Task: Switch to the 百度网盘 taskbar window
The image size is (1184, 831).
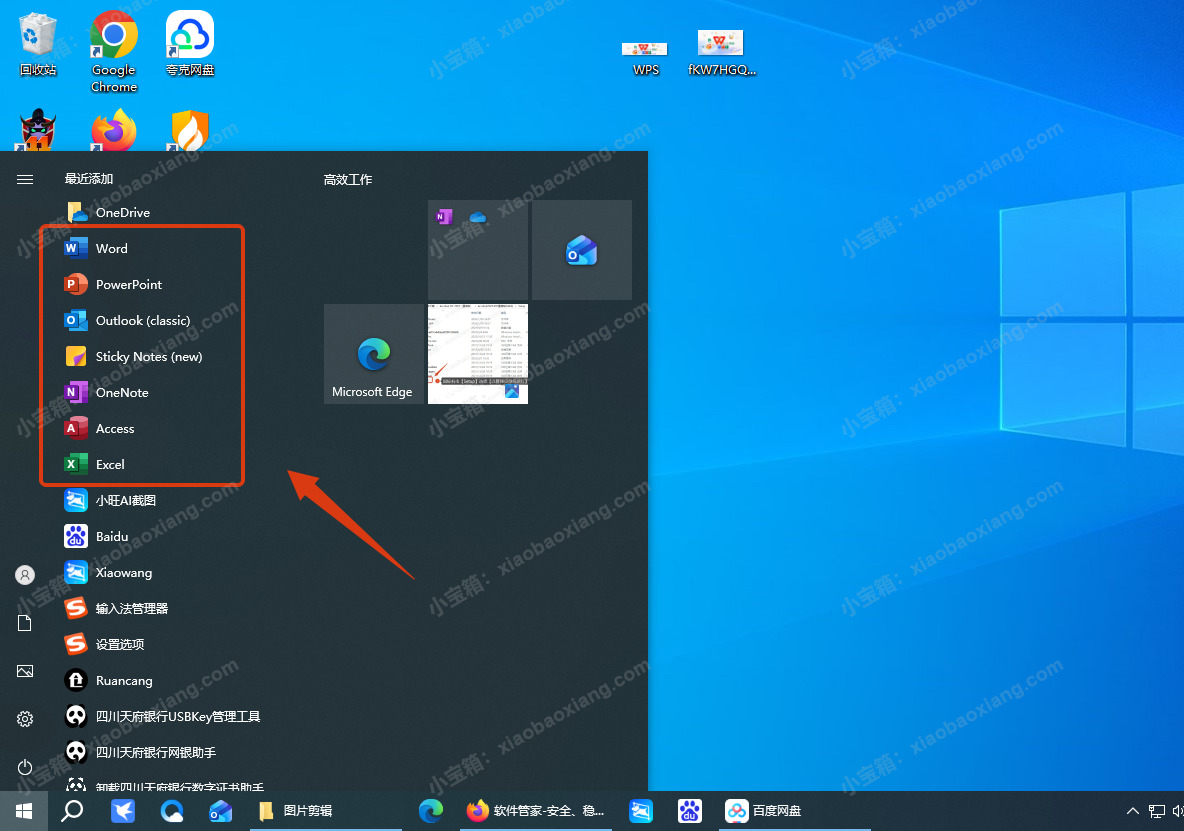Action: click(x=765, y=810)
